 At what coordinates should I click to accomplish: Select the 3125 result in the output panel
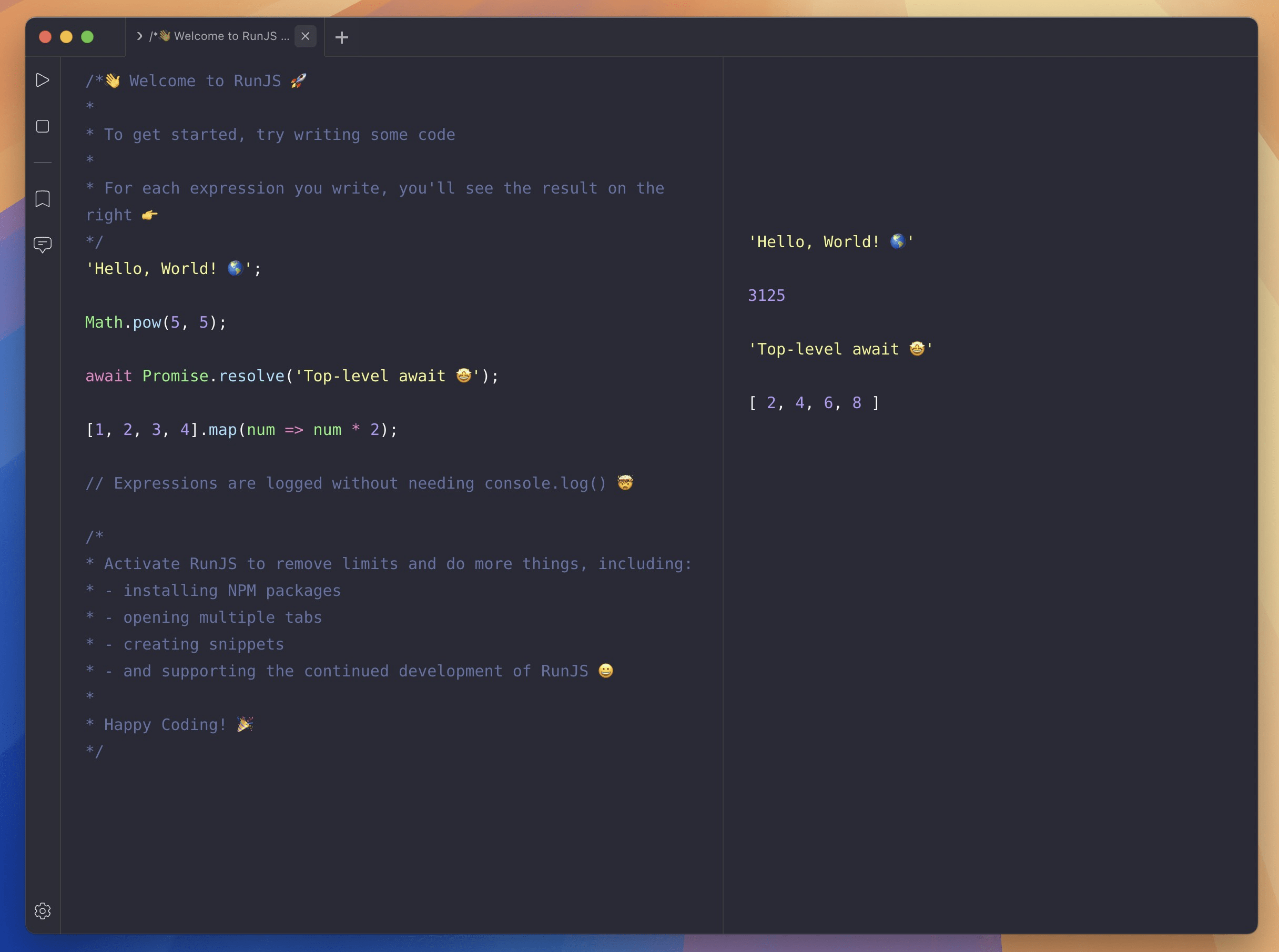(x=766, y=295)
